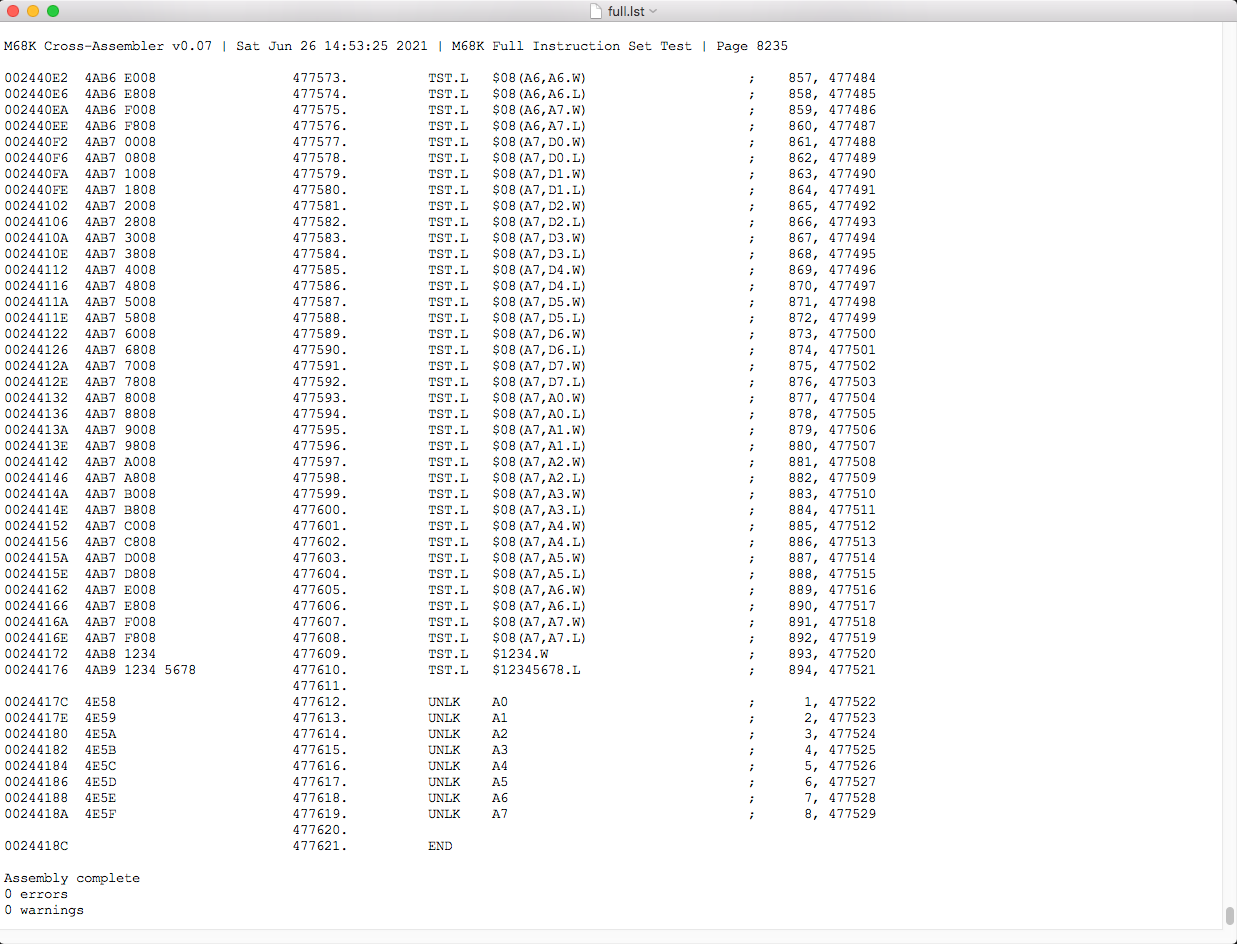Viewport: 1237px width, 944px height.
Task: Click the comment "875, 477502"
Action: tap(832, 366)
